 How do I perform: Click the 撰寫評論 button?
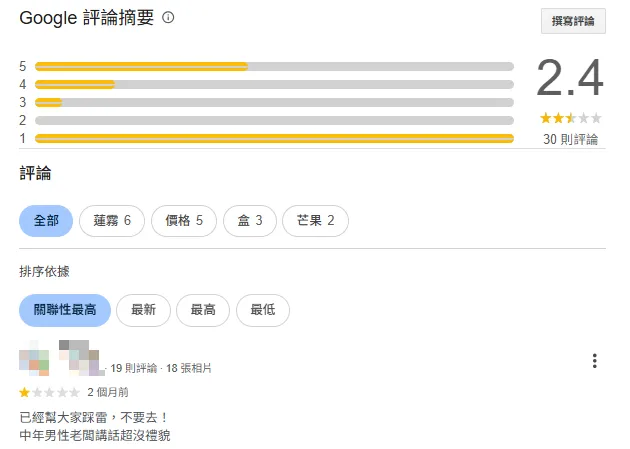[x=573, y=21]
